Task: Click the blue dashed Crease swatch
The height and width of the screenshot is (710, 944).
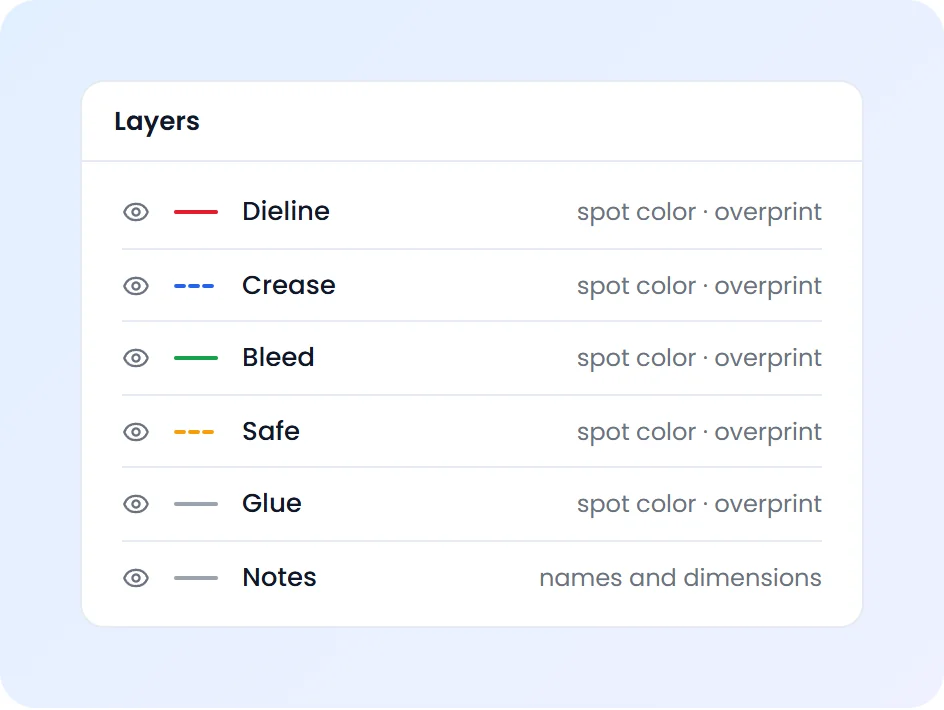Action: click(194, 285)
